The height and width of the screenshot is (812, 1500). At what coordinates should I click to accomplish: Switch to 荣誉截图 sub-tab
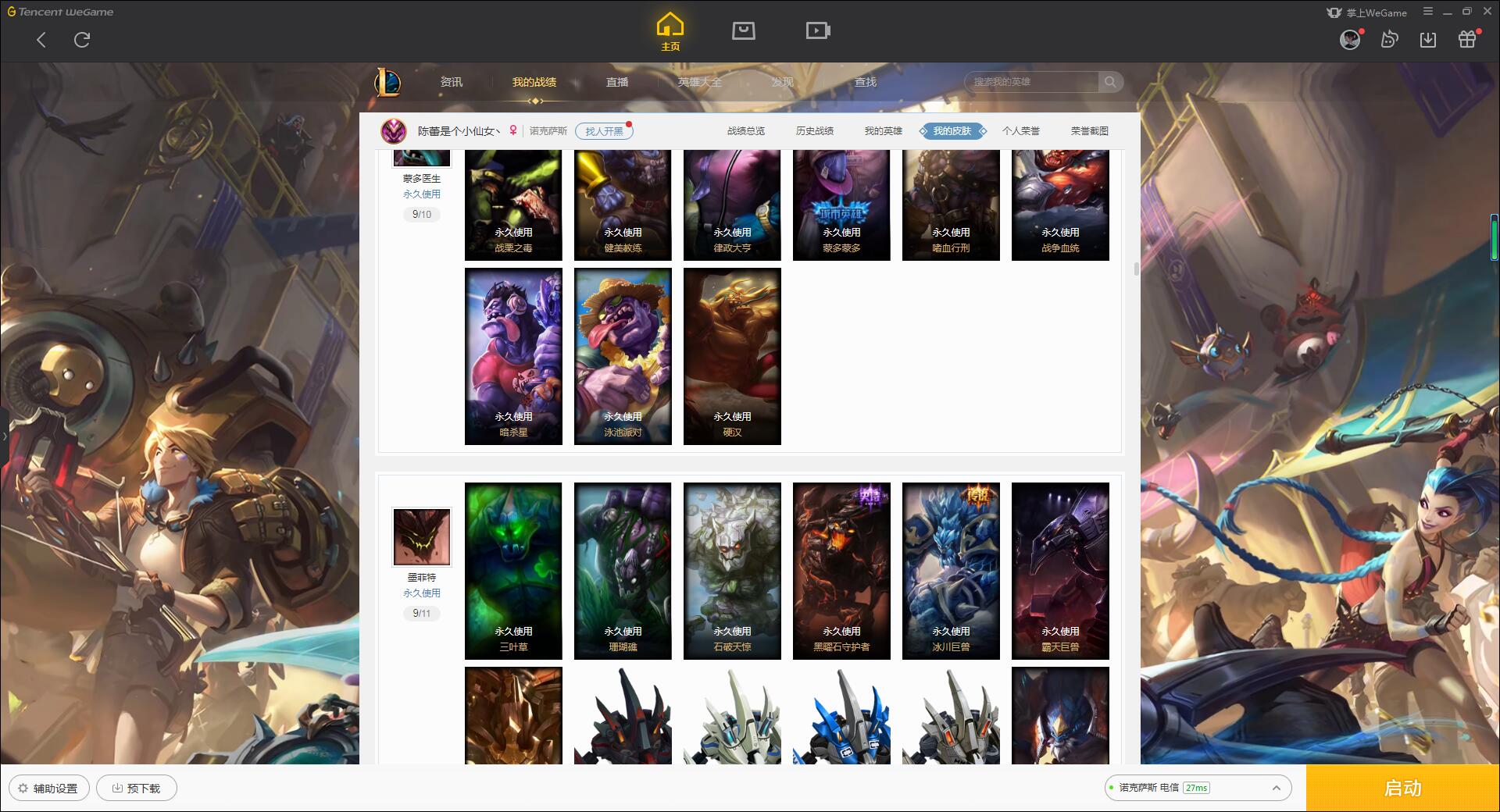[1090, 131]
